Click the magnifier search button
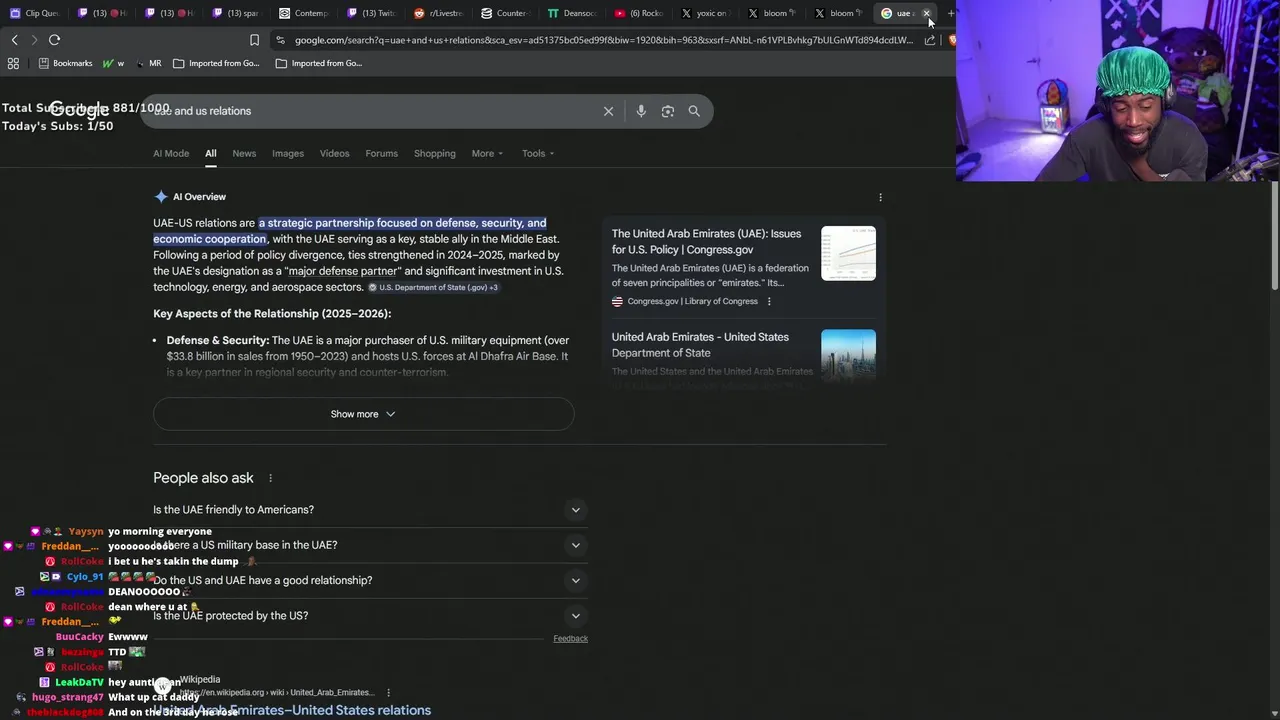The image size is (1280, 720). click(x=694, y=111)
